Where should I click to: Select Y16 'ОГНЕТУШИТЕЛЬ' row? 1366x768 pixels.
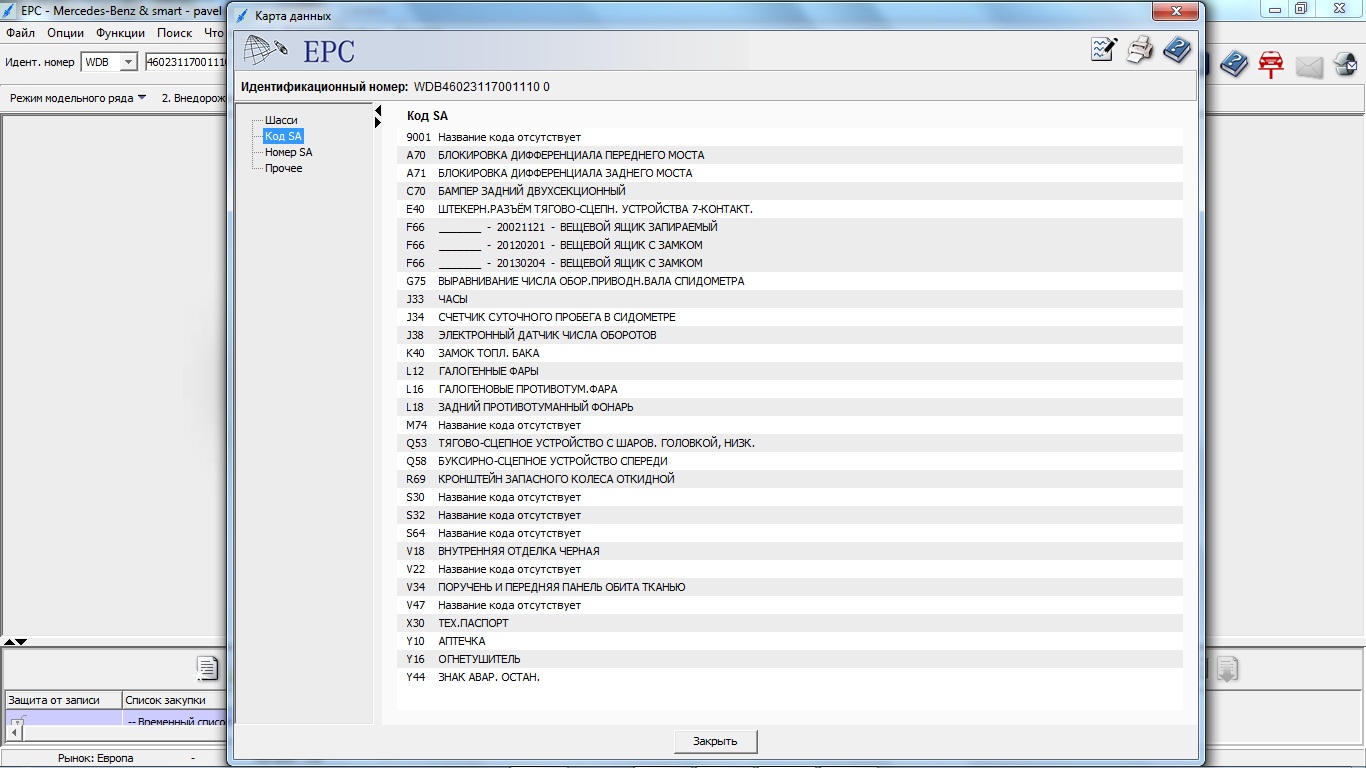pos(790,659)
